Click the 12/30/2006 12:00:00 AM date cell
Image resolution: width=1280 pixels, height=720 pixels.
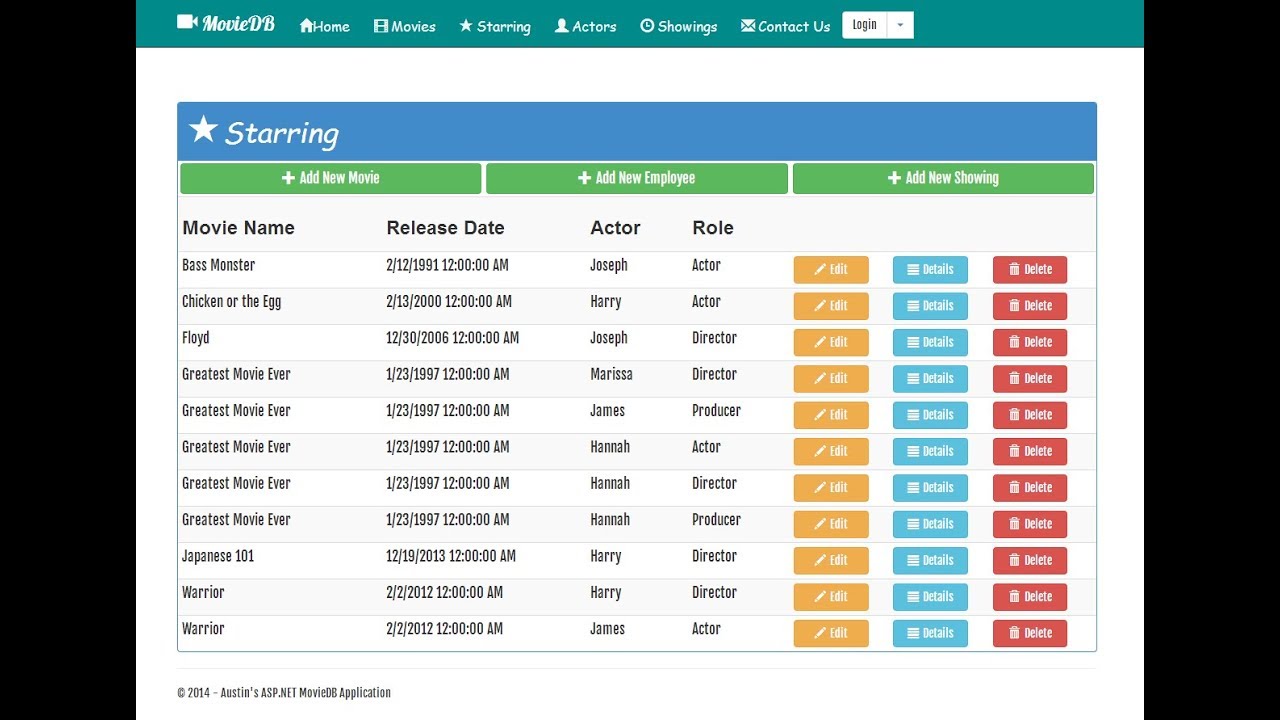pyautogui.click(x=452, y=338)
